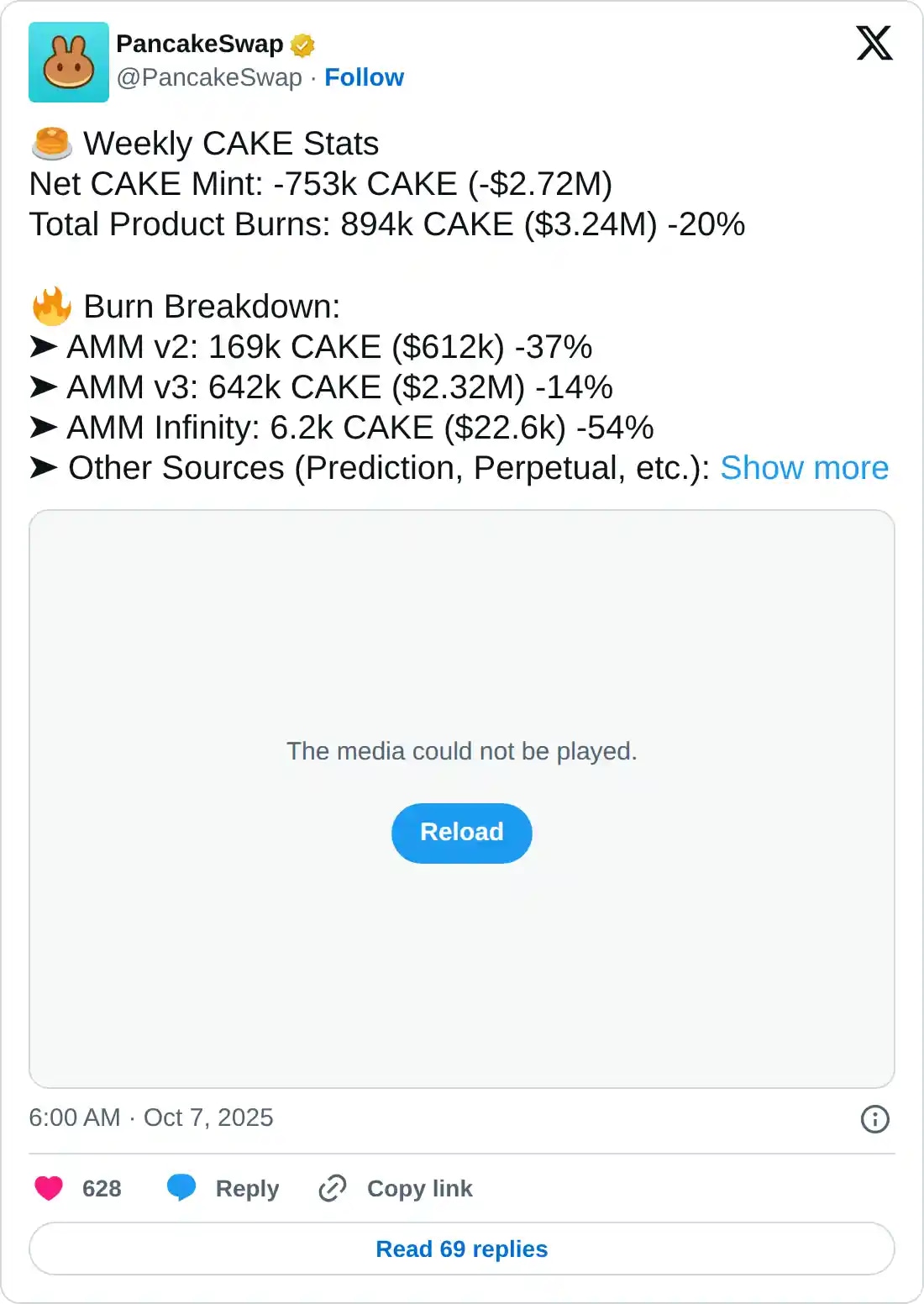Click the media could not be played message

point(462,751)
